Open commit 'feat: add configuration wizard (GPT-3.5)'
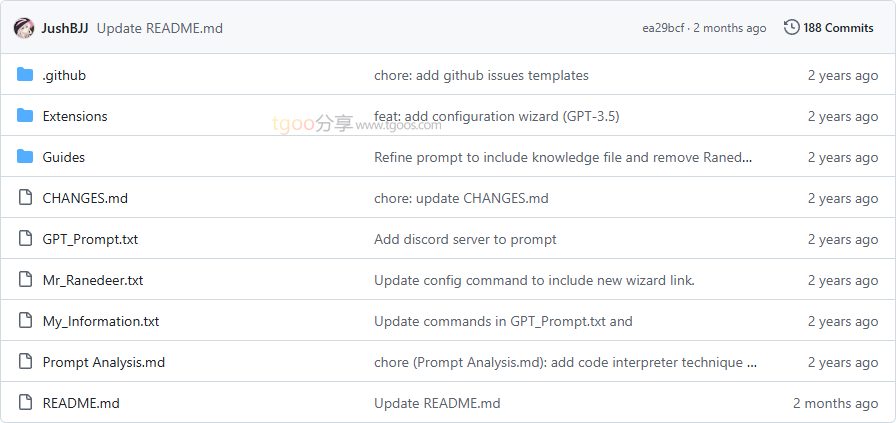The height and width of the screenshot is (423, 896). coord(496,116)
